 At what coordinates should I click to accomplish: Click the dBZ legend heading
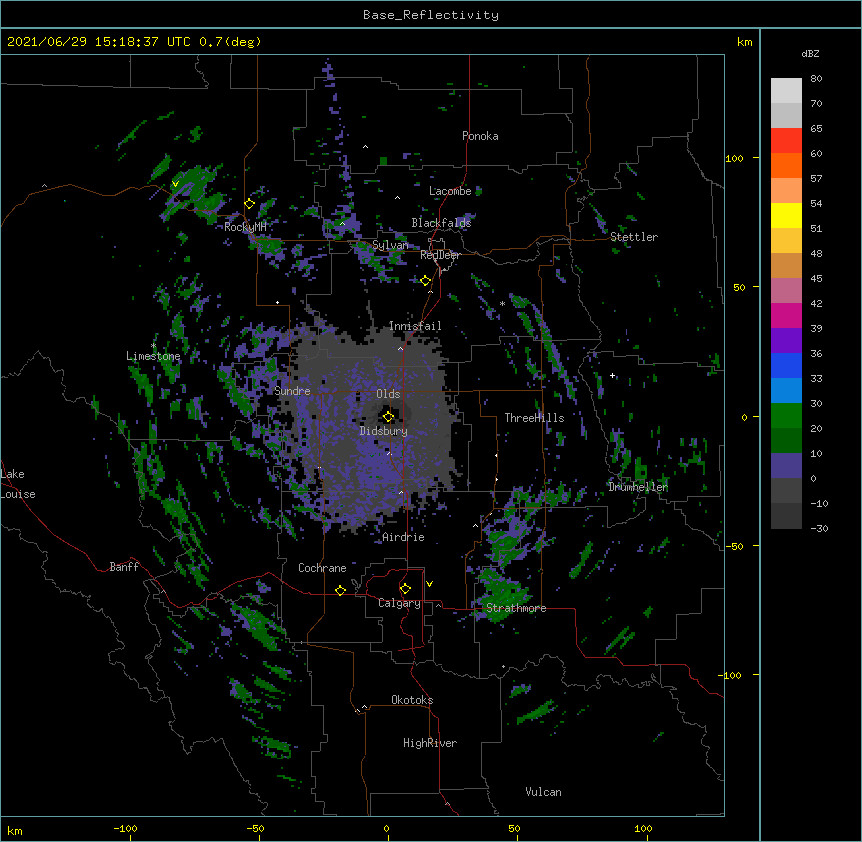[x=810, y=53]
